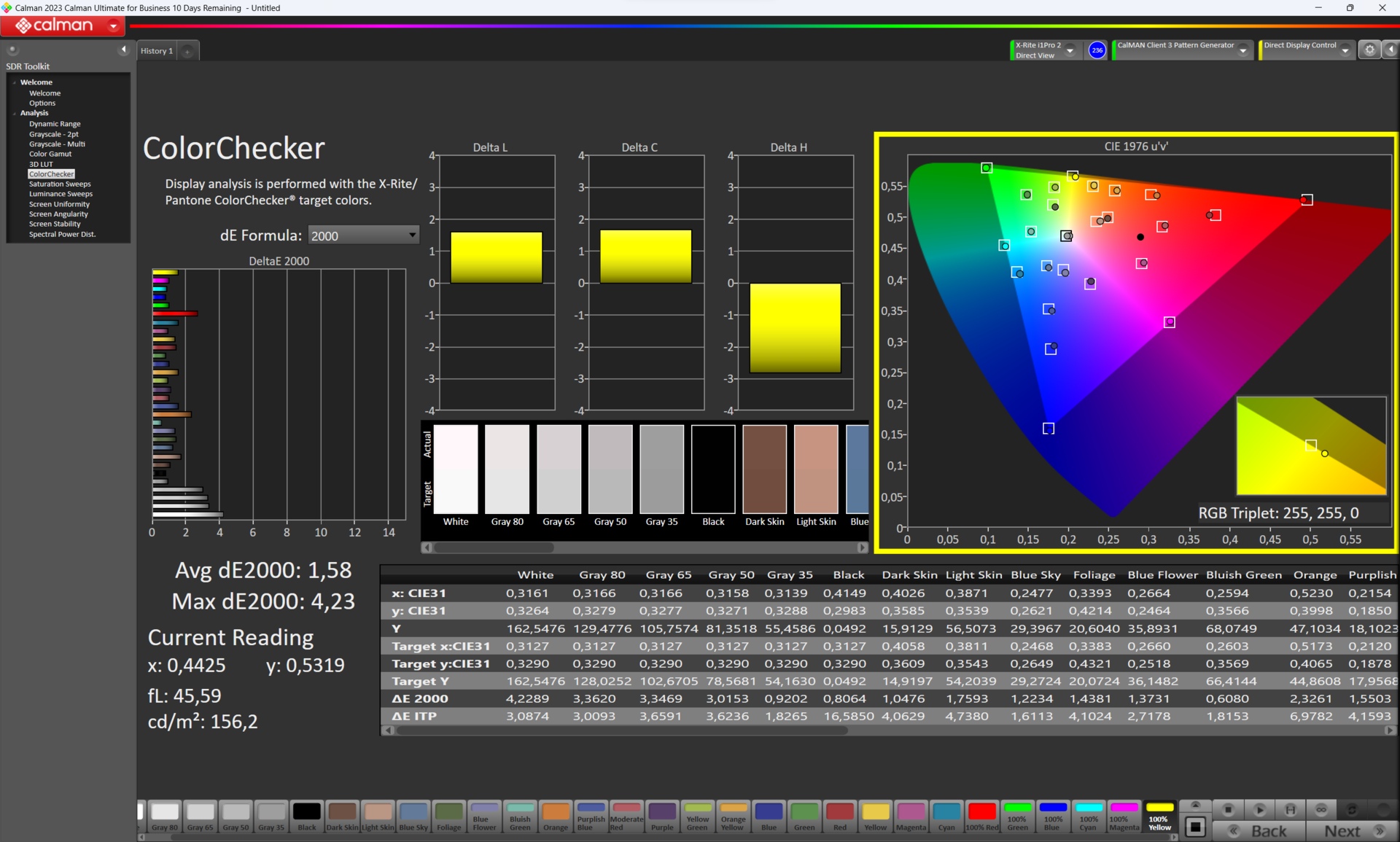
Task: Click the single read bracket icon
Action: [1290, 810]
